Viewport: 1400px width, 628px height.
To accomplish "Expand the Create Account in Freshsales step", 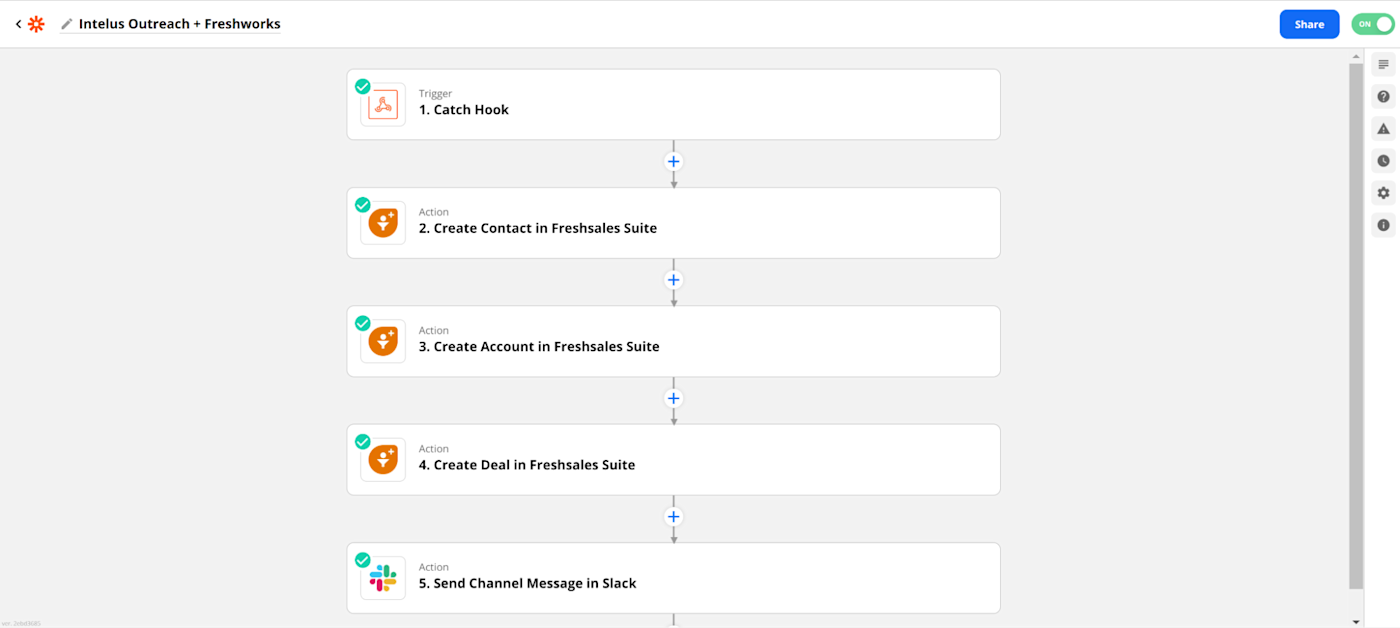I will [x=673, y=341].
